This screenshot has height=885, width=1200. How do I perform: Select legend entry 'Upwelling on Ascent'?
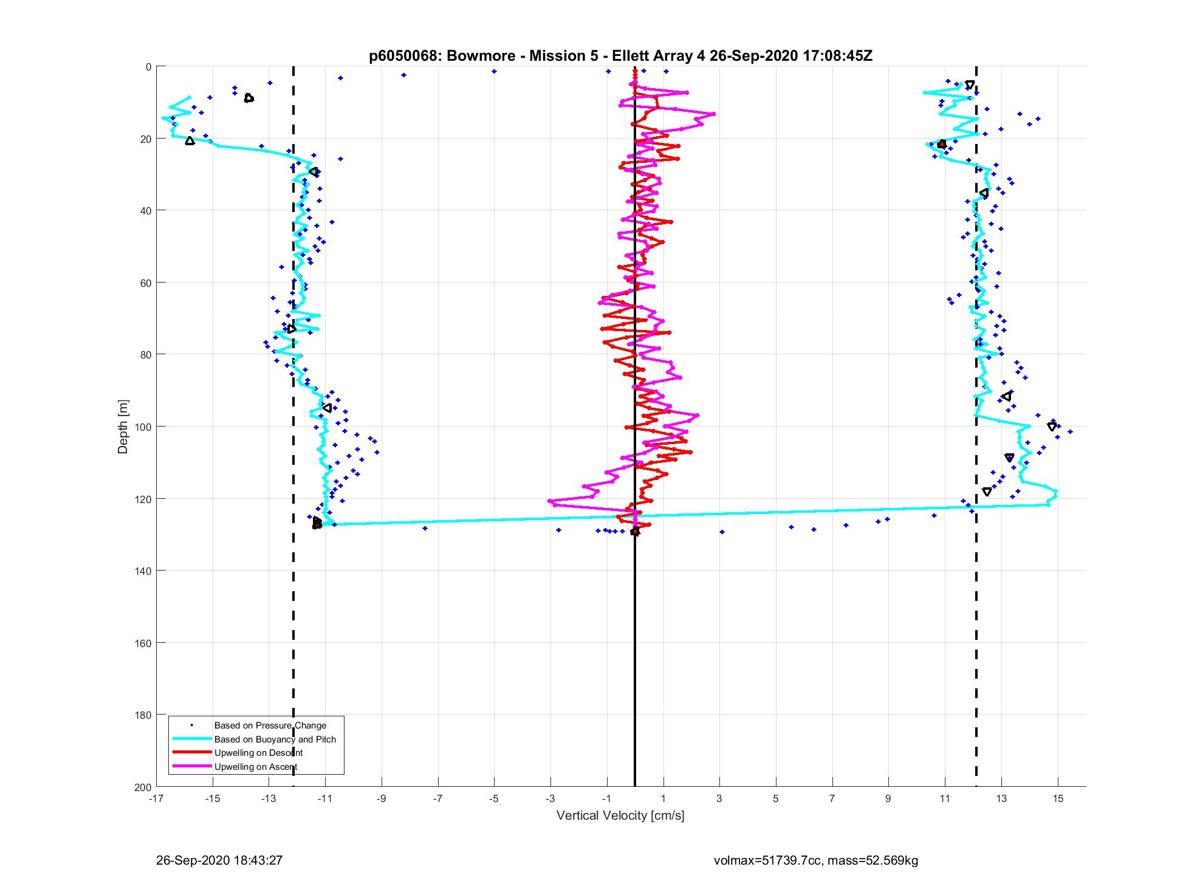(x=255, y=766)
